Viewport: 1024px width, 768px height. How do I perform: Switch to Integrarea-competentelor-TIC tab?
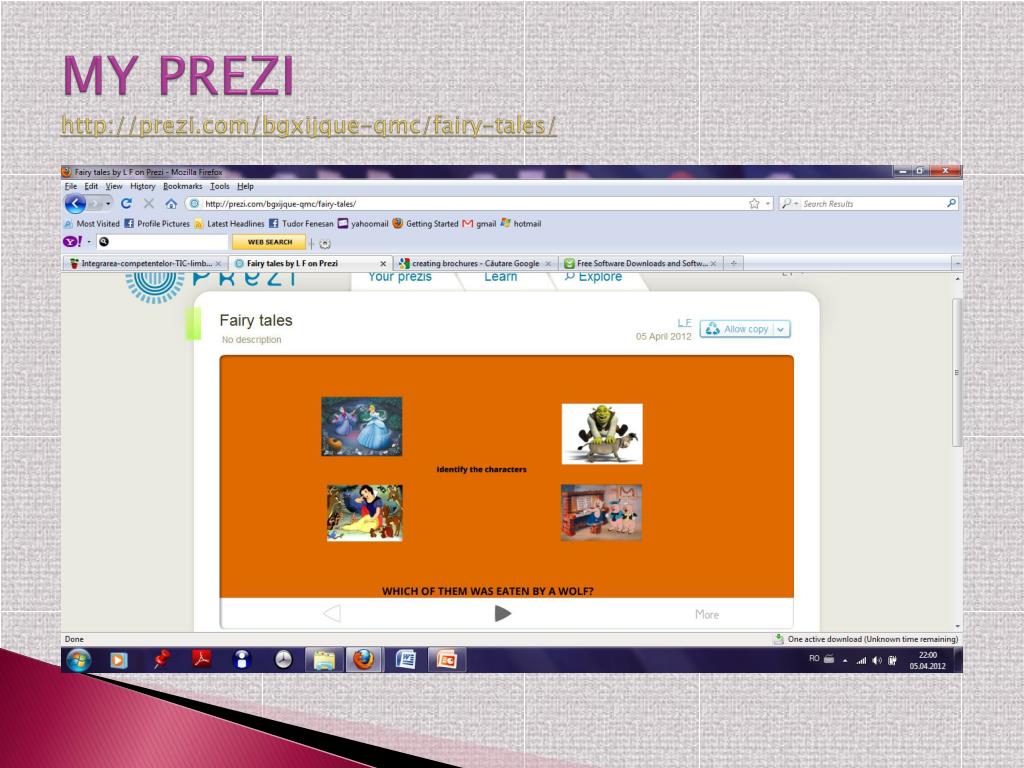(x=146, y=263)
